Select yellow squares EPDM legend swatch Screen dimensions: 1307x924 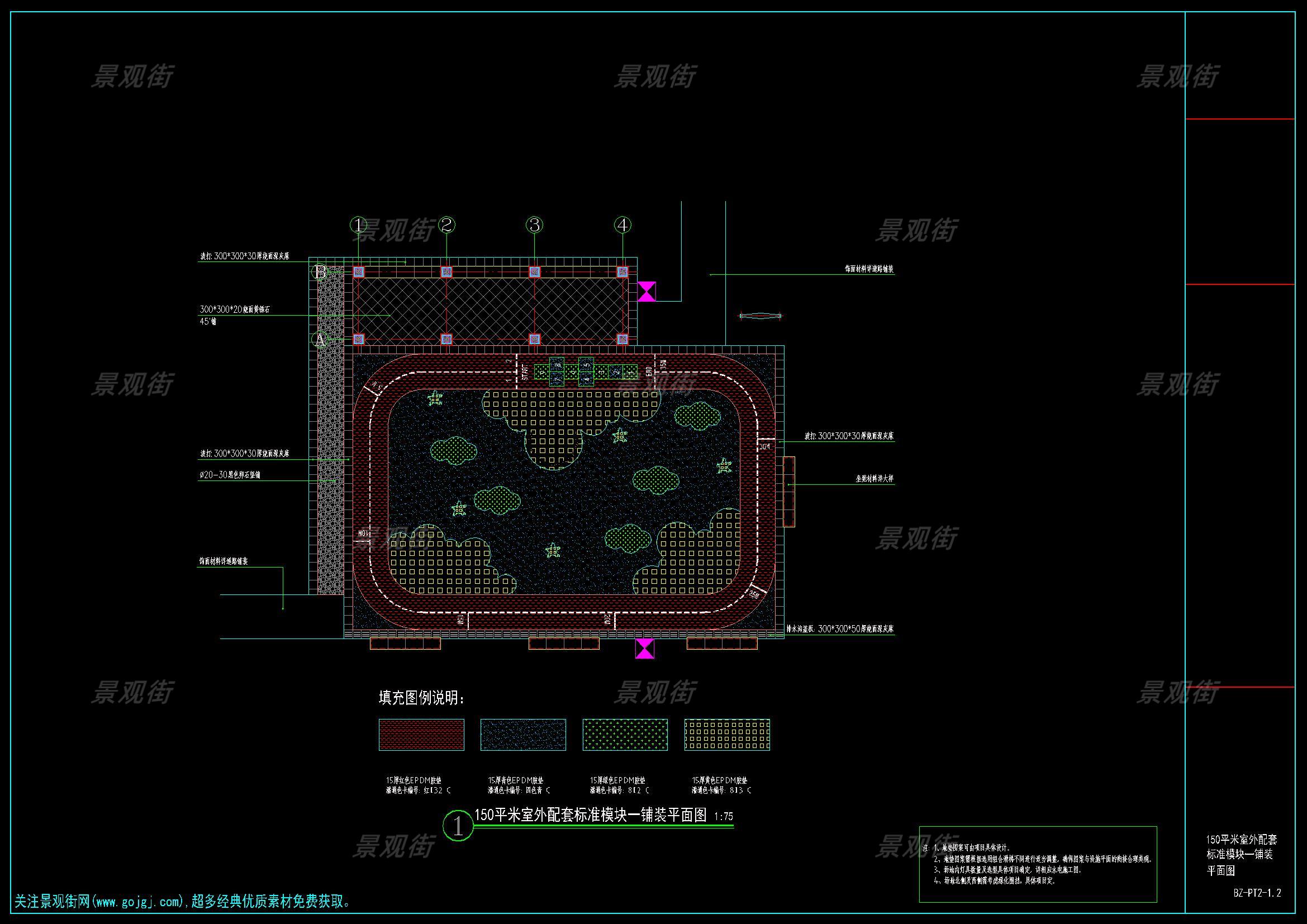[727, 735]
